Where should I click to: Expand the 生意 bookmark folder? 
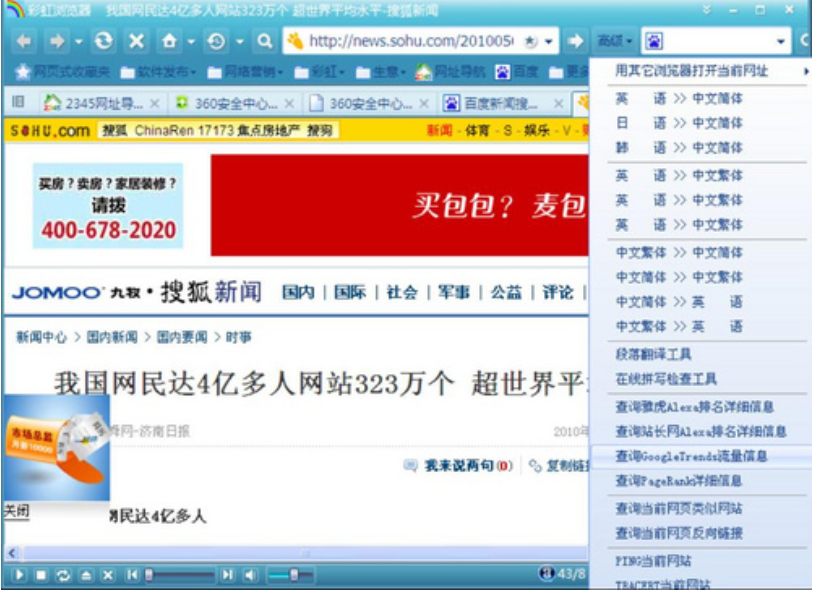point(381,72)
